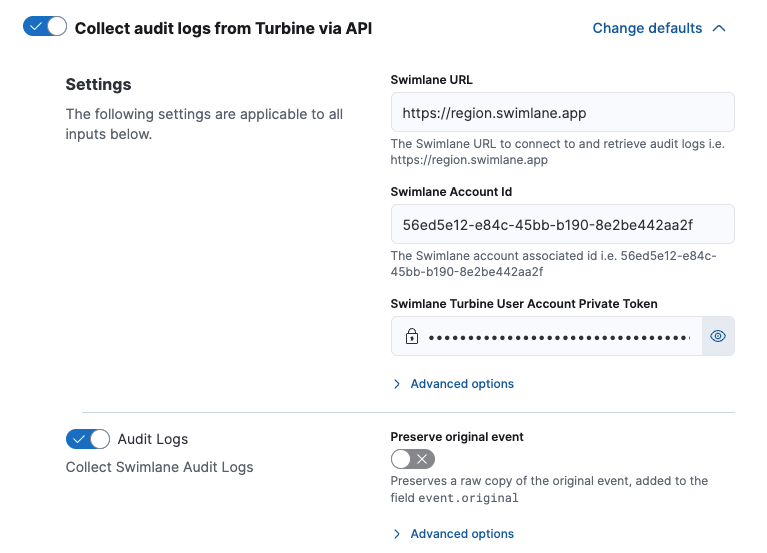
Task: Expand Advanced options under Preserve original event
Action: (461, 534)
